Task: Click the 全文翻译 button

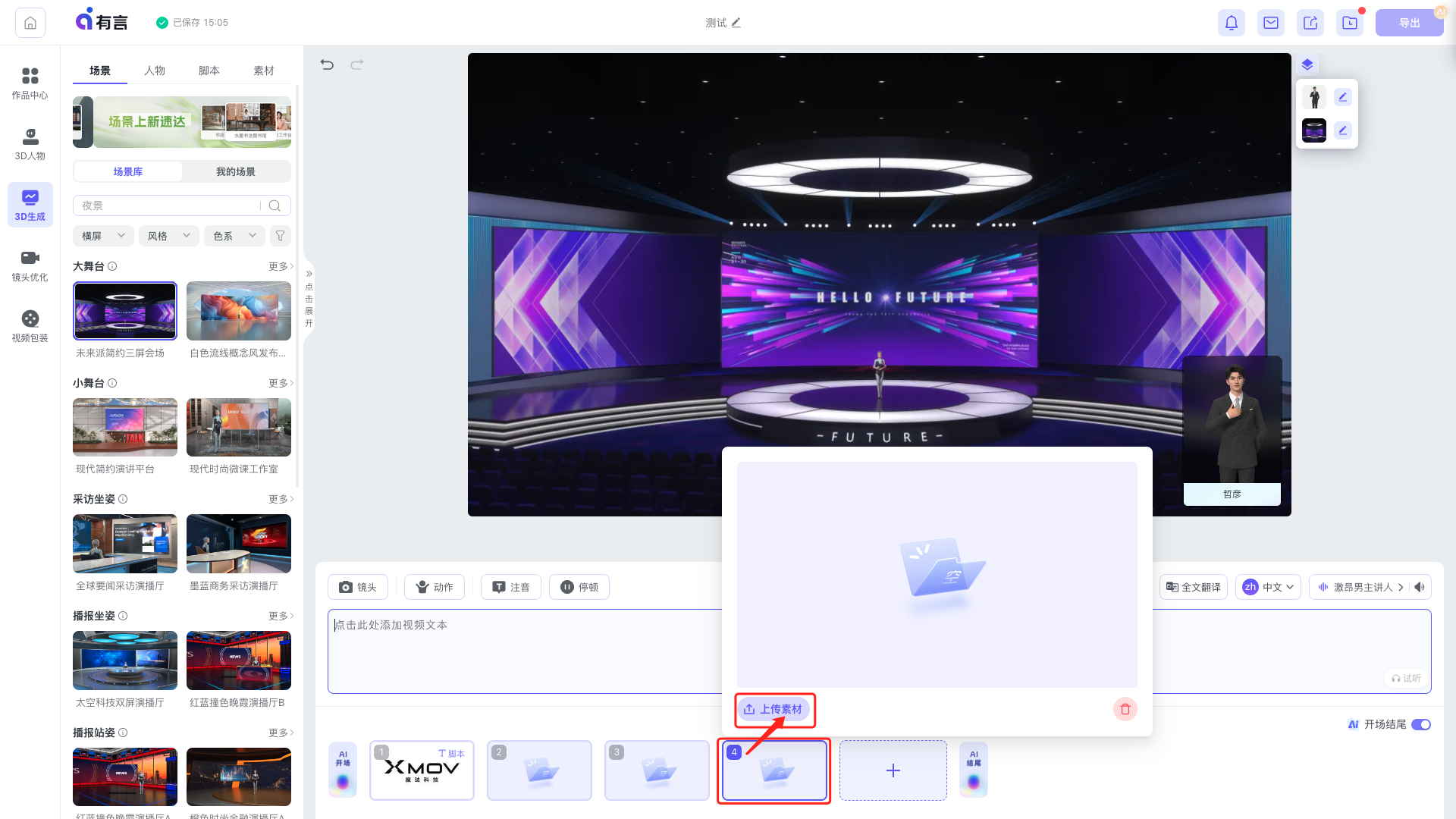Action: pyautogui.click(x=1194, y=587)
